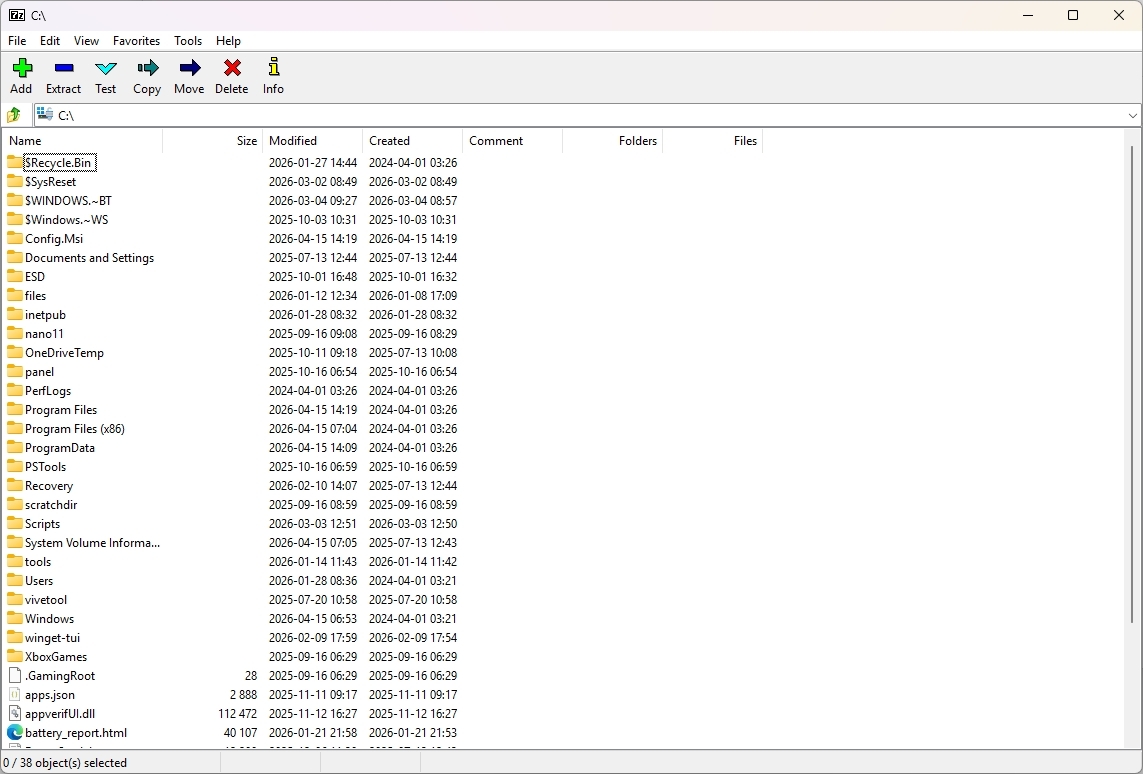Sort files by the Modified column
Image resolution: width=1143 pixels, height=774 pixels.
[x=293, y=140]
